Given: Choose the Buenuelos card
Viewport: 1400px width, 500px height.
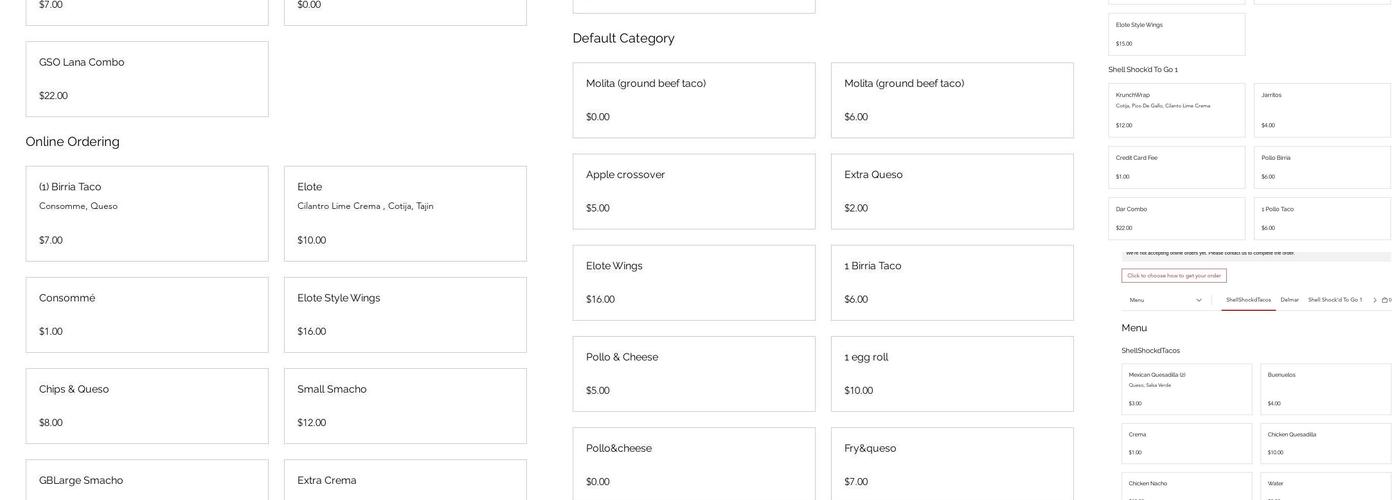Looking at the screenshot, I should [1326, 389].
